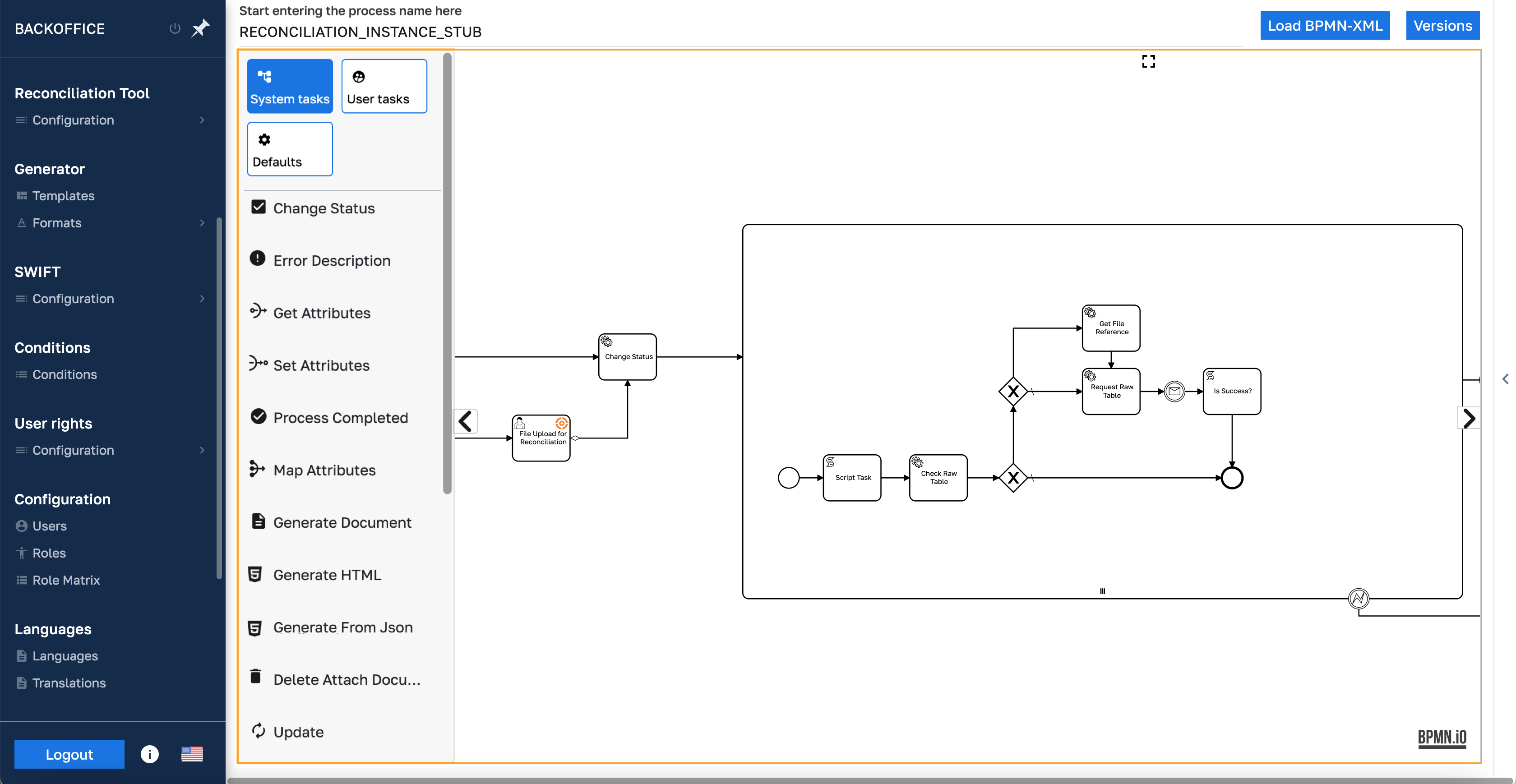Click the power toggle next to BACKOFFICE

[174, 28]
